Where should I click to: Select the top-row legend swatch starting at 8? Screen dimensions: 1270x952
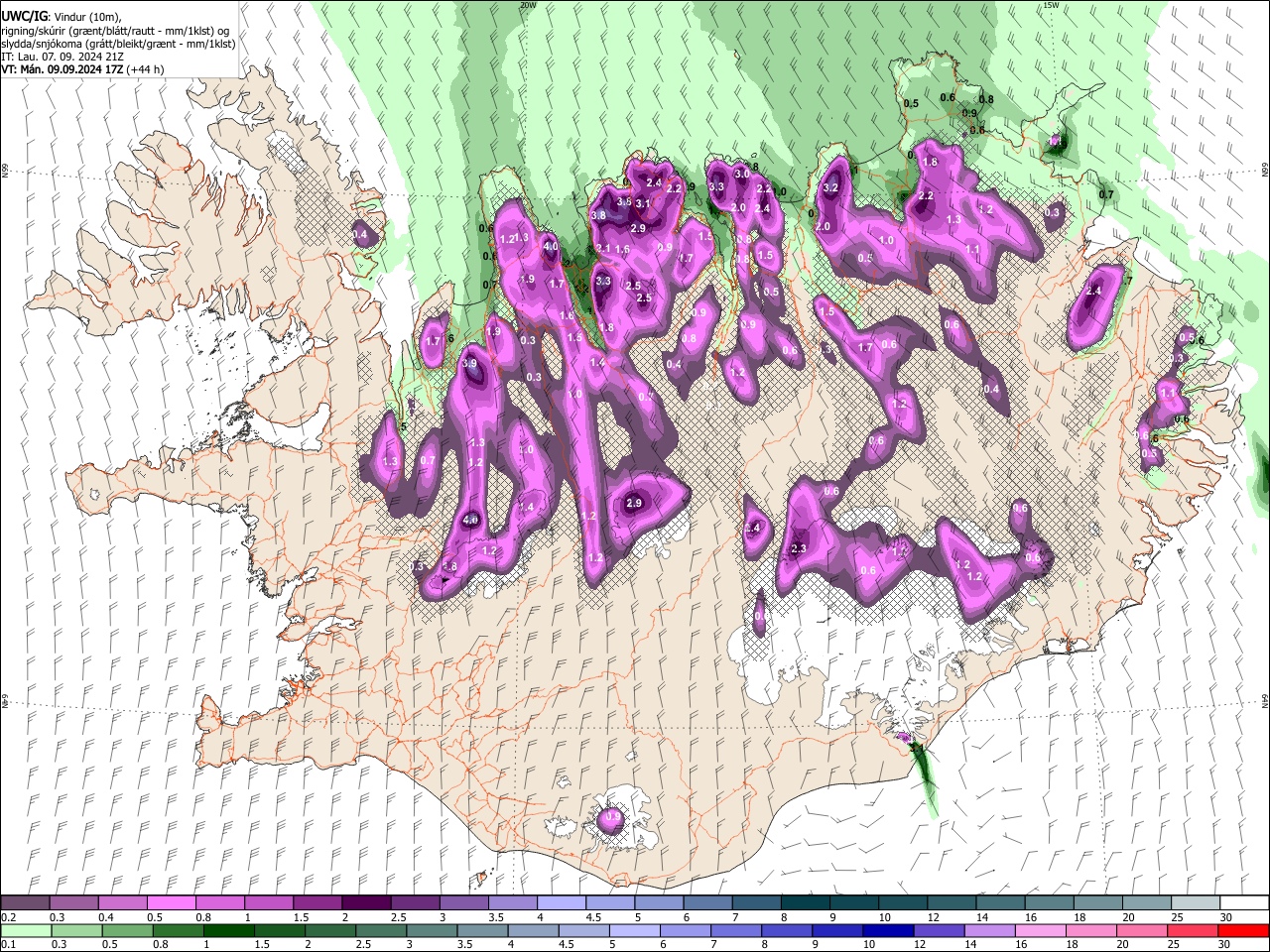tap(805, 903)
